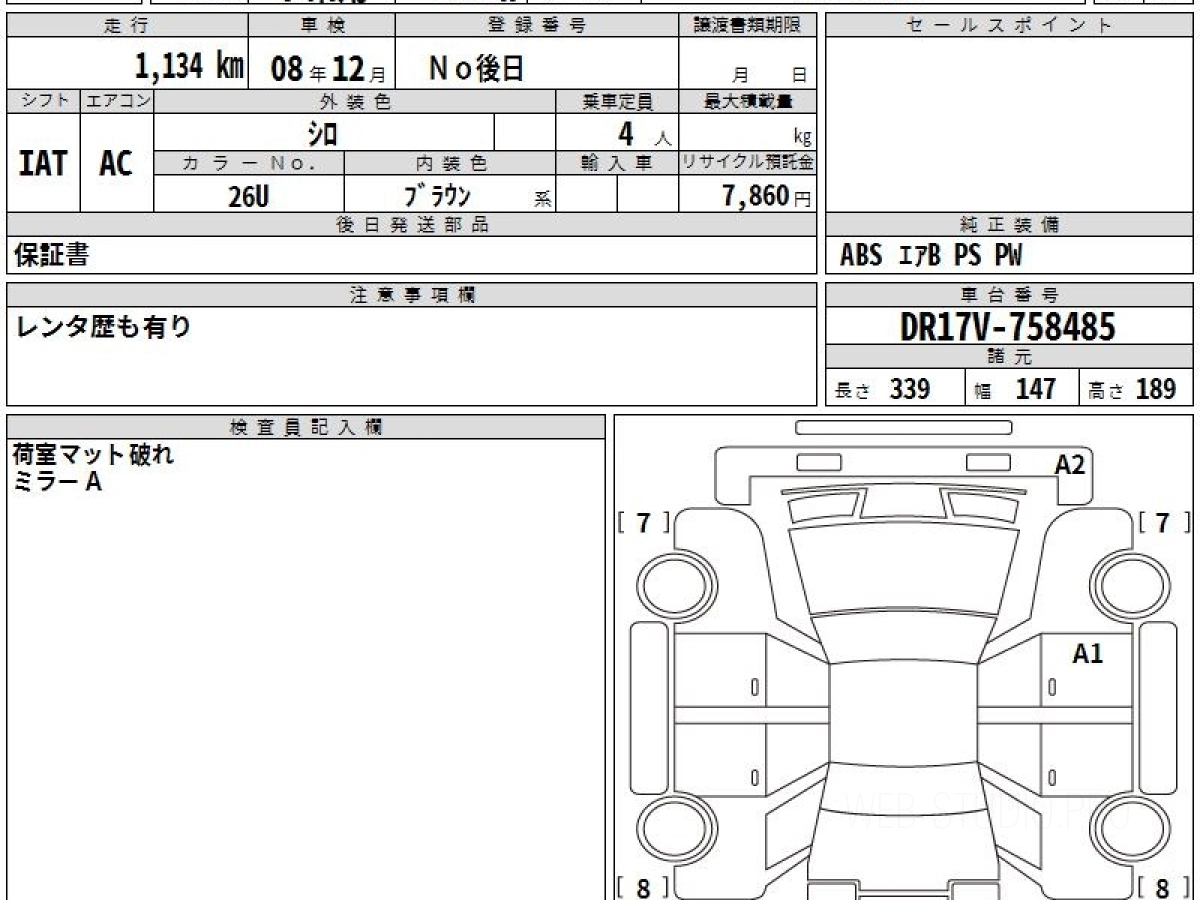Click the 車検 header cell
This screenshot has height=900, width=1200.
click(x=321, y=26)
